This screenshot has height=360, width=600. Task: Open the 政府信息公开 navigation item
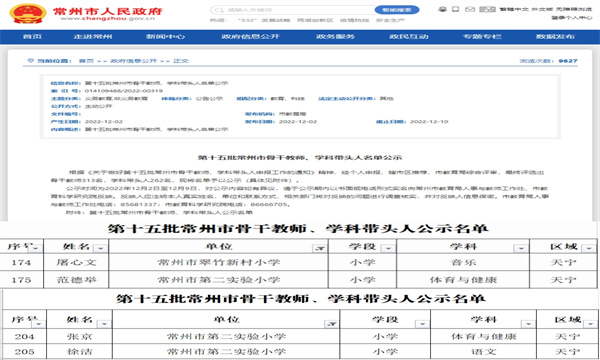click(251, 37)
